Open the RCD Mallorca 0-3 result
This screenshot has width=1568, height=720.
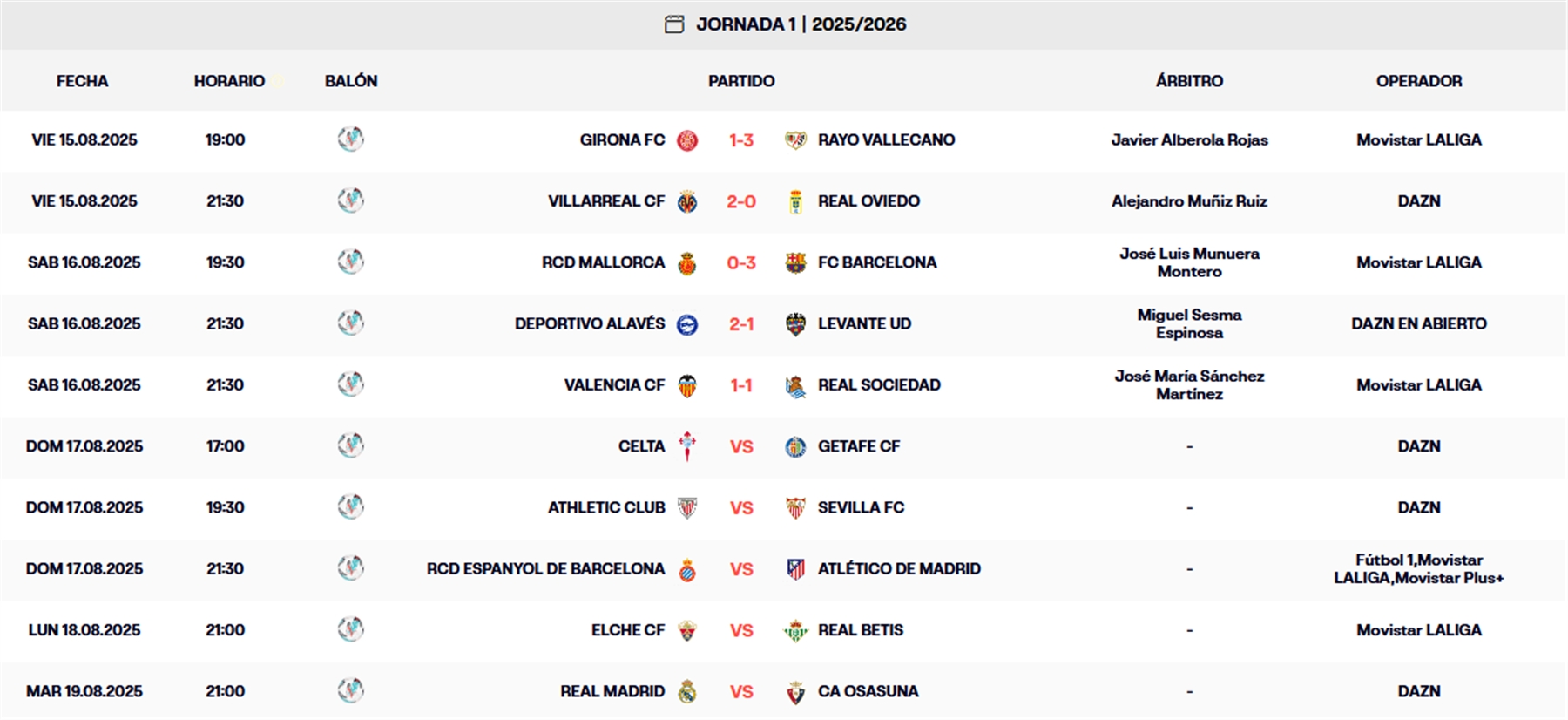click(742, 262)
